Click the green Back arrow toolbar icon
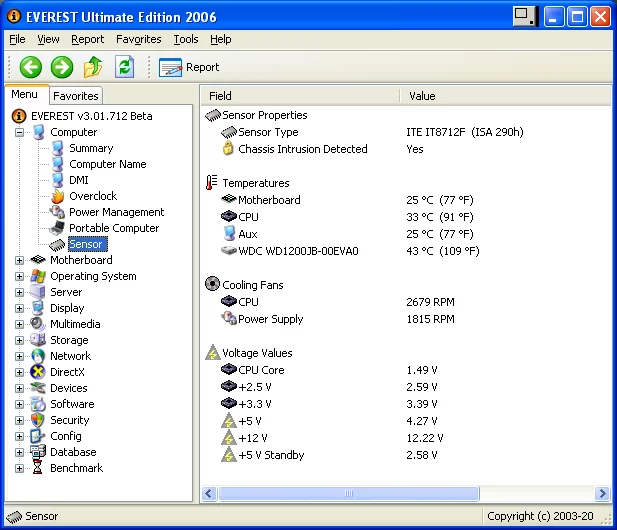This screenshot has height=530, width=617. pyautogui.click(x=30, y=67)
